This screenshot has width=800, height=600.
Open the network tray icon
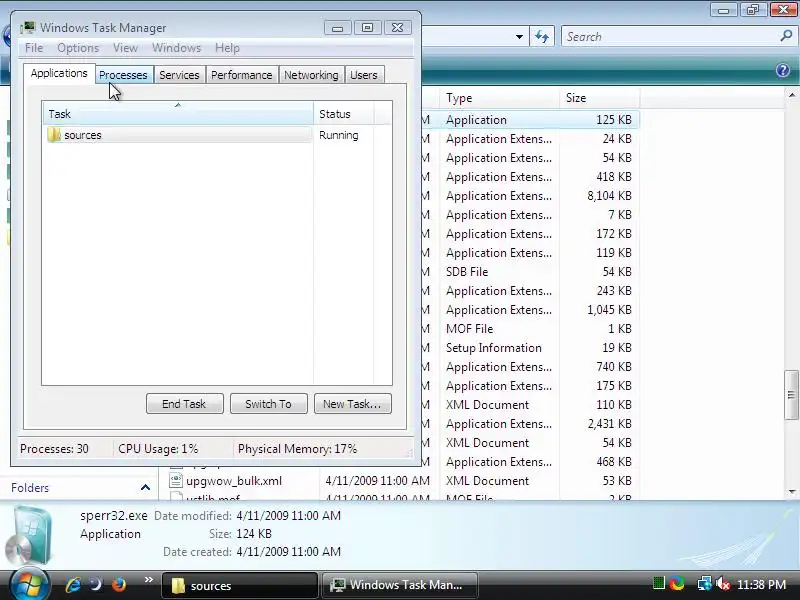tap(705, 584)
